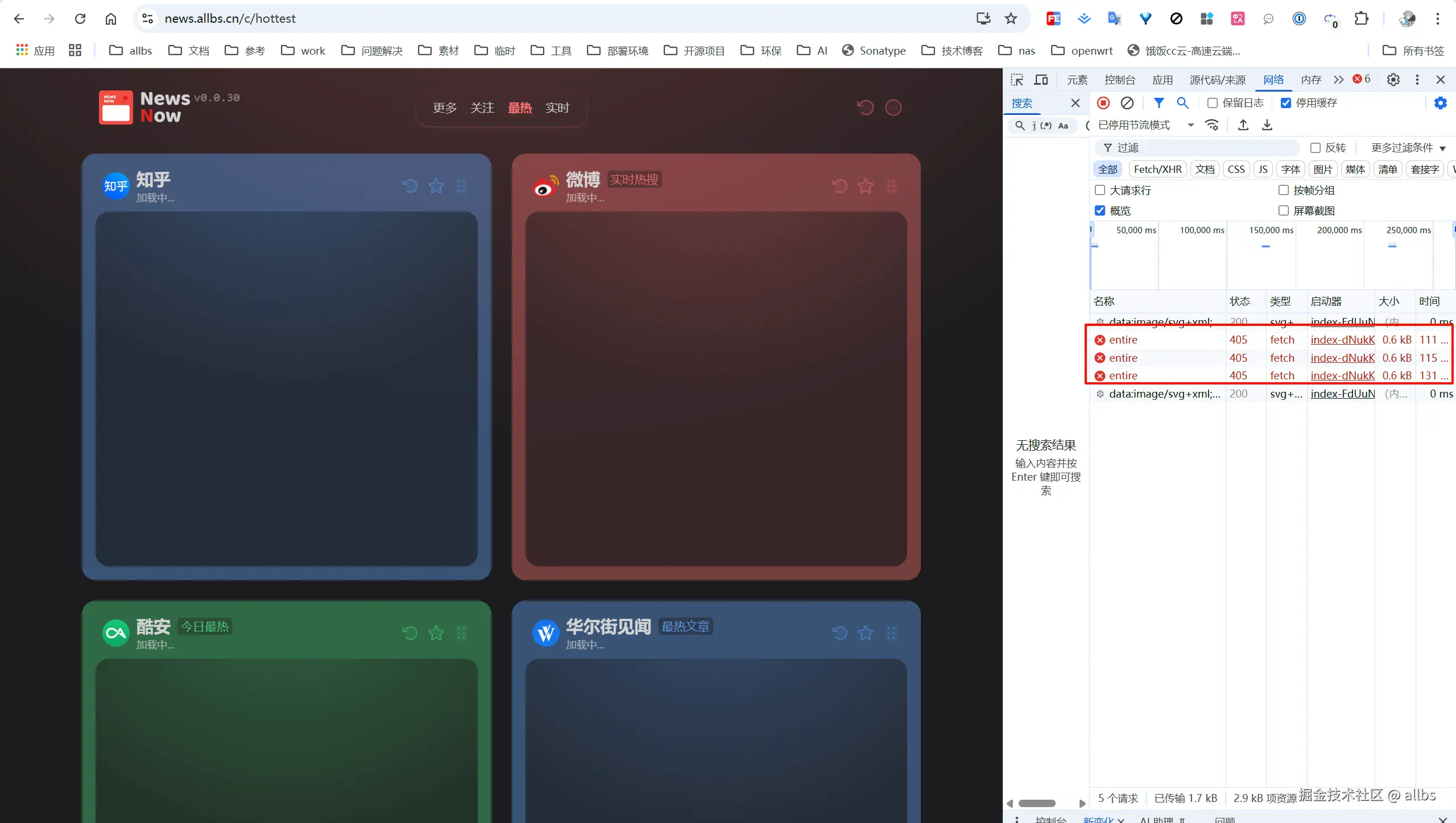Enable the 保留日志 checkbox
The width and height of the screenshot is (1456, 823).
(x=1213, y=103)
